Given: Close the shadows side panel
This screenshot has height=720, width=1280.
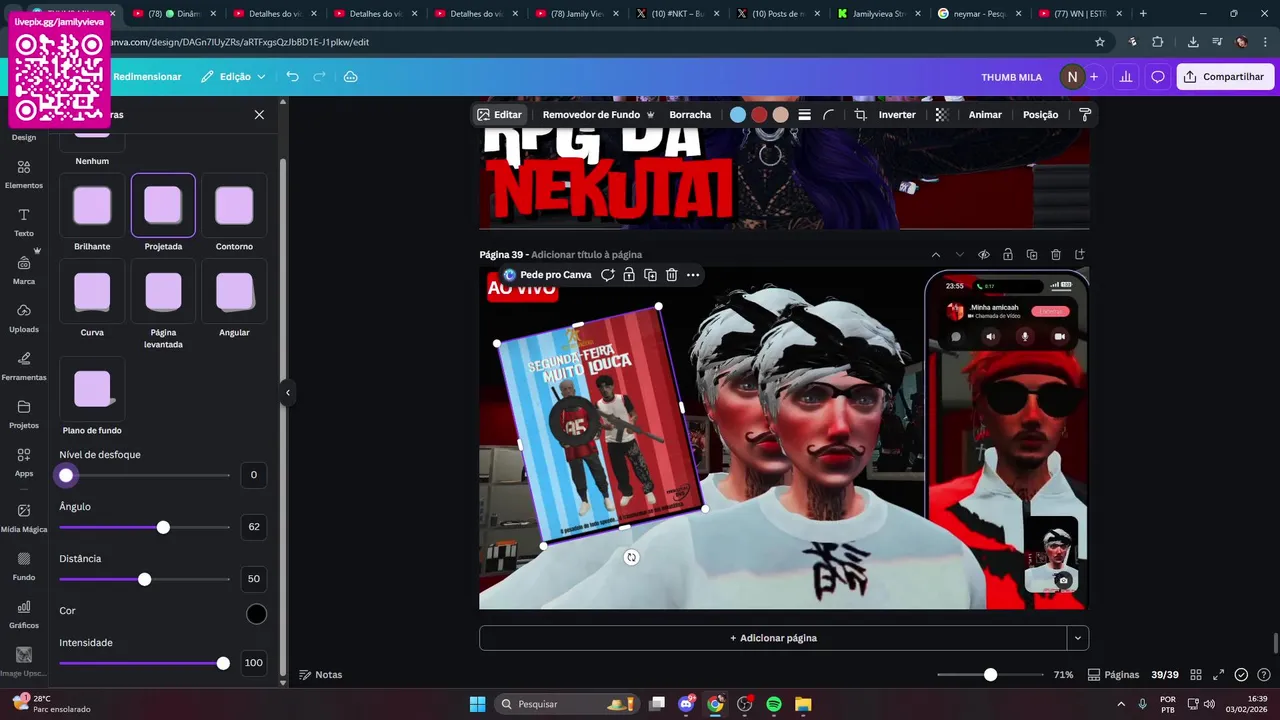Looking at the screenshot, I should click(x=259, y=115).
